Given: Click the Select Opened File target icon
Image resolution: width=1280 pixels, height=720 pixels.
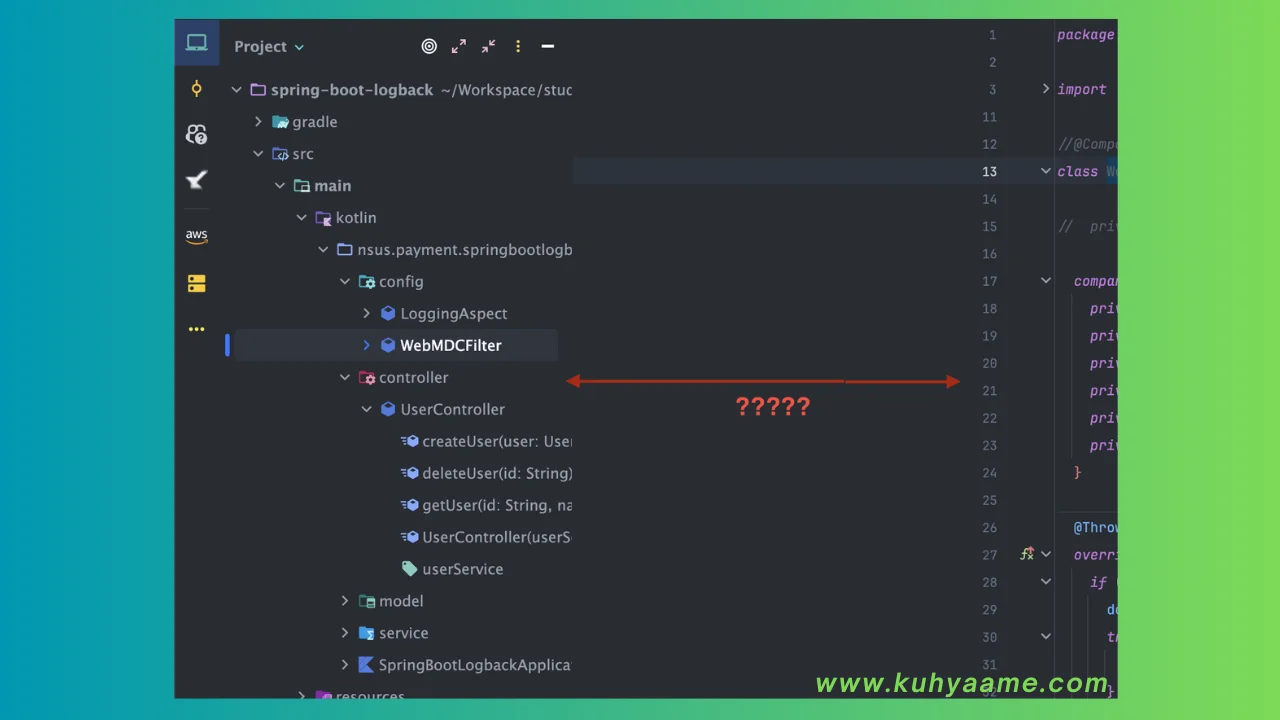Looking at the screenshot, I should click(x=429, y=46).
